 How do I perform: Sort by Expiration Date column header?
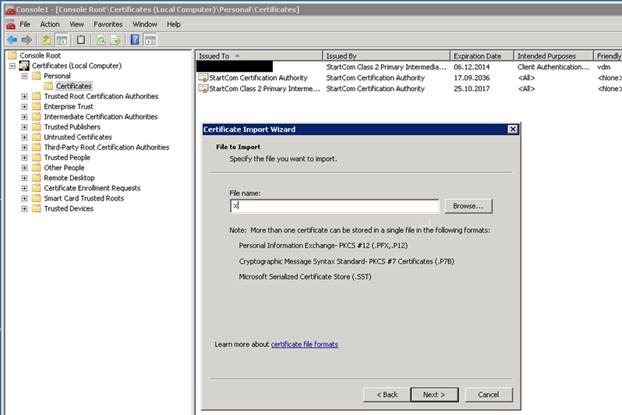point(476,57)
